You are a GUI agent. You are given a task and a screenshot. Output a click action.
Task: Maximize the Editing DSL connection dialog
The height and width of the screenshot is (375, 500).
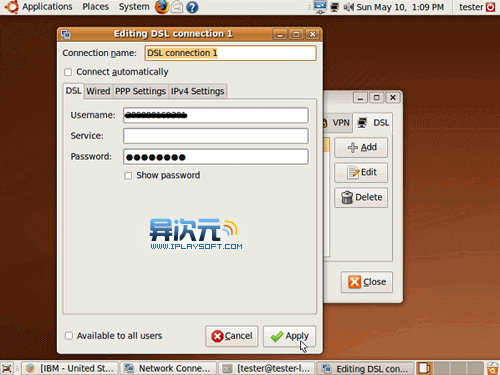tap(296, 34)
